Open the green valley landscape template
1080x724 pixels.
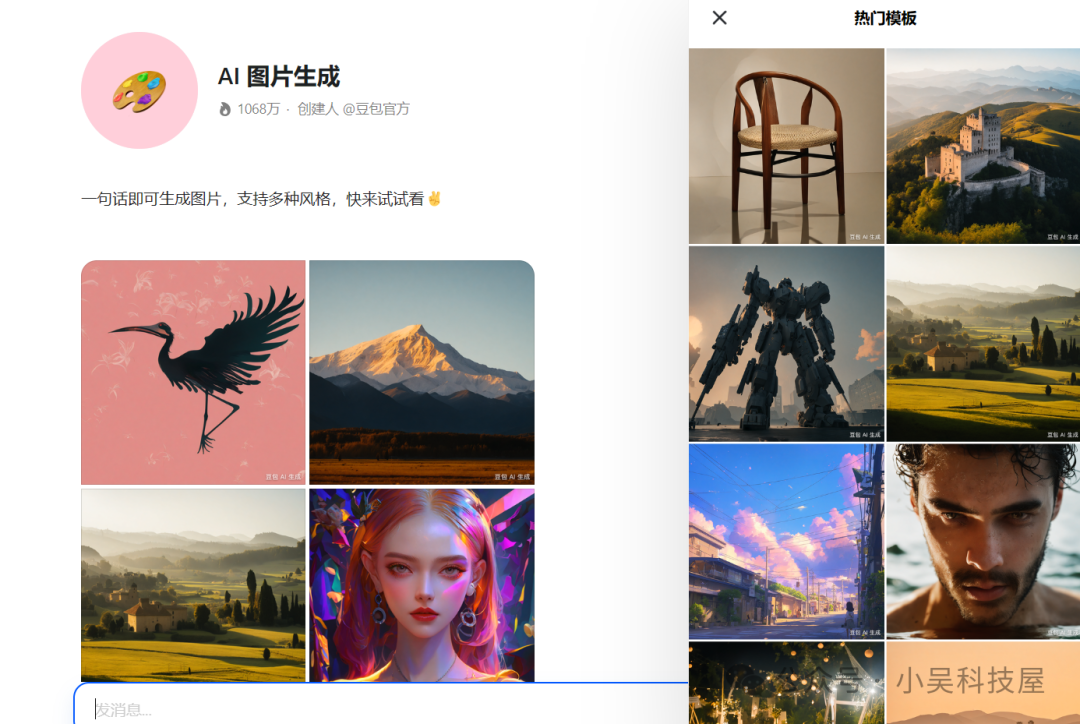[983, 344]
